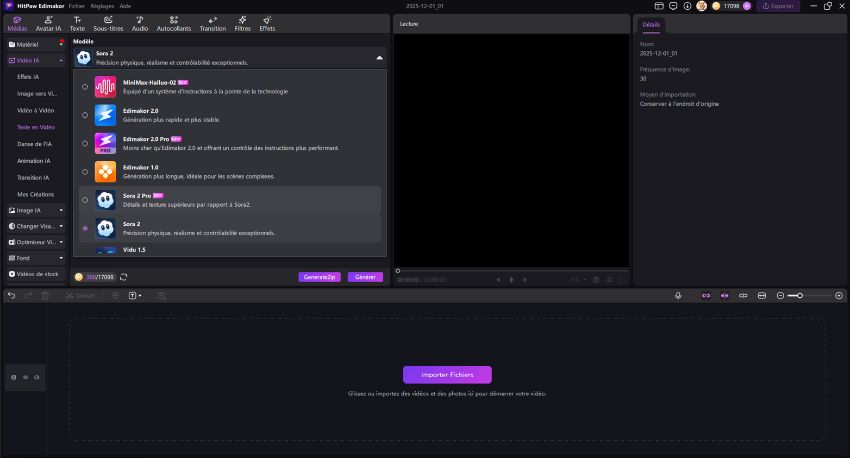Select the Edimakor 2.0 Pro radio button

pyautogui.click(x=85, y=144)
